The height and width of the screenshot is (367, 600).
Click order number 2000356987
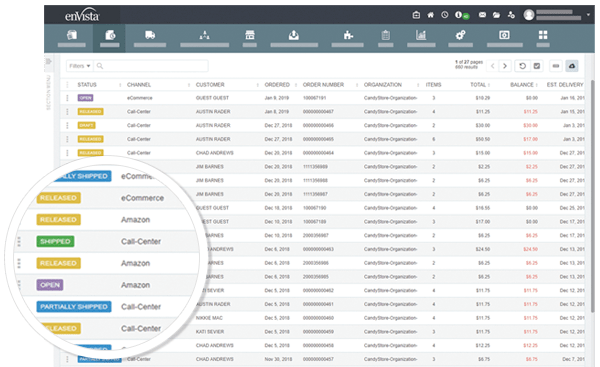click(x=316, y=235)
